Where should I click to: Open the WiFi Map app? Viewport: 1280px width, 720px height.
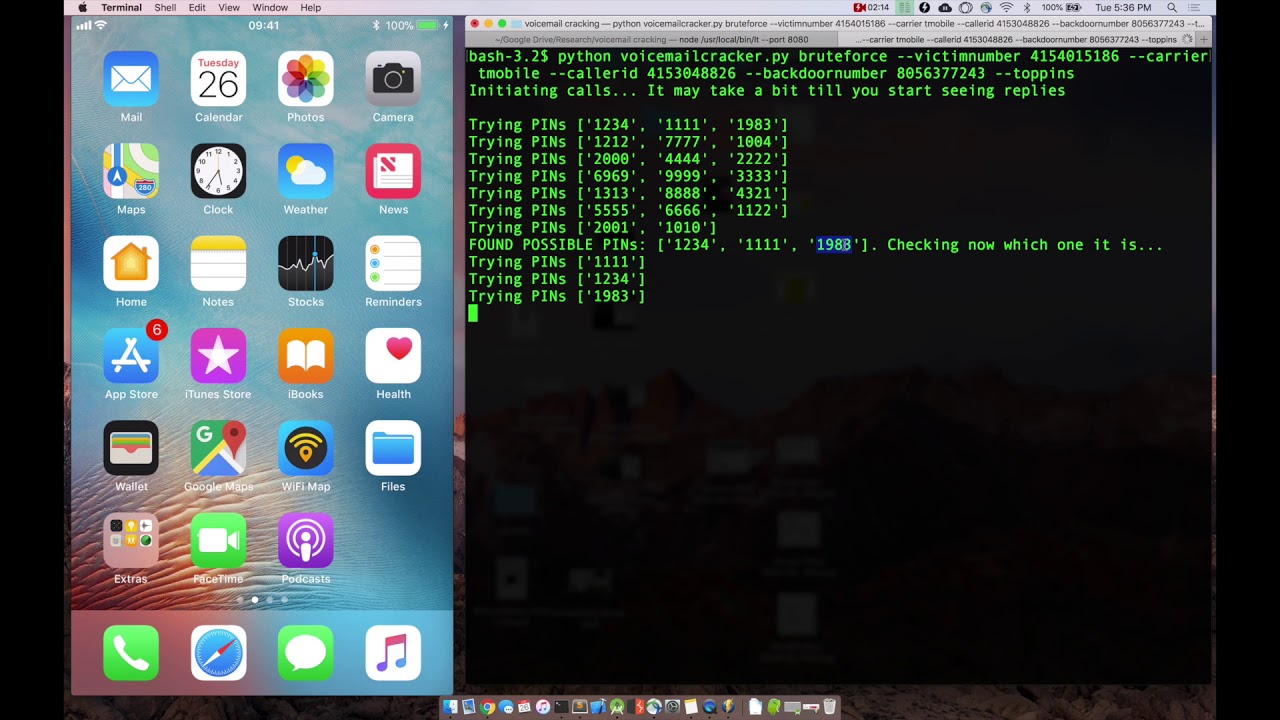click(x=306, y=449)
